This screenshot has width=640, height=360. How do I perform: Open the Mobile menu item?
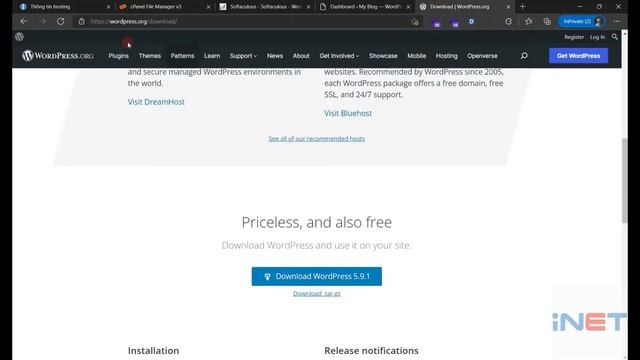pyautogui.click(x=416, y=56)
